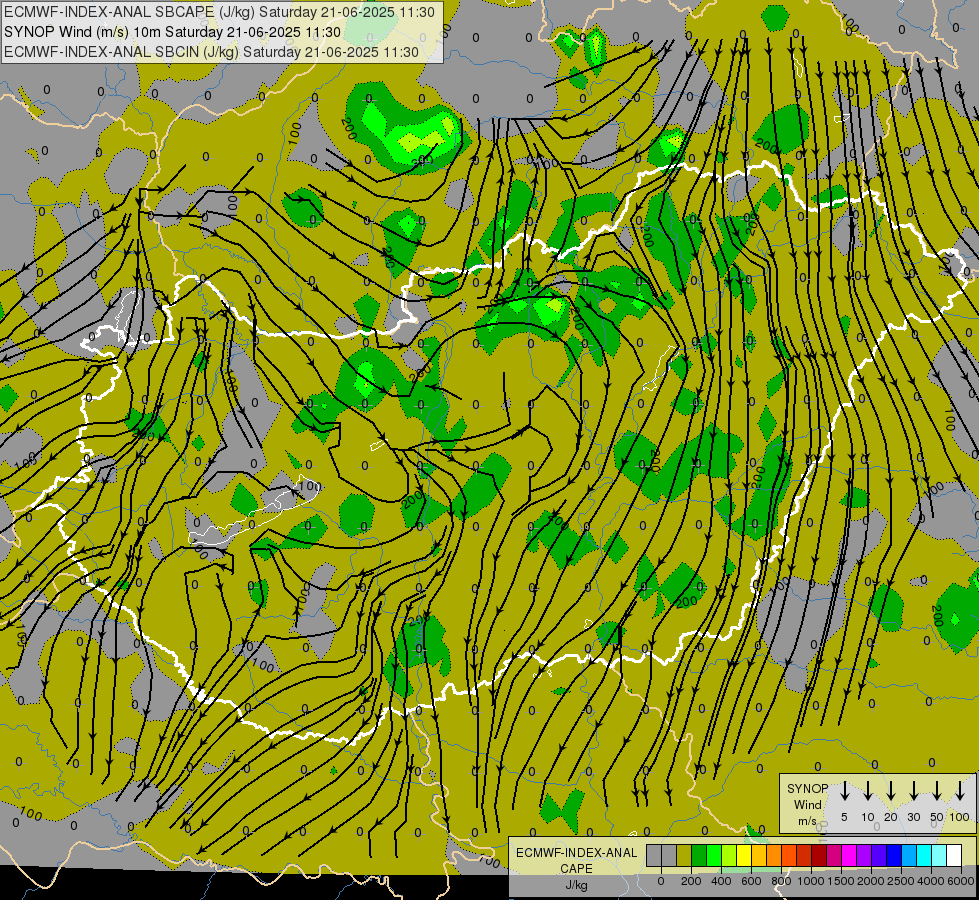Click the wind arrow above 100 in the legend
Viewport: 979px width, 900px height.
[x=960, y=791]
